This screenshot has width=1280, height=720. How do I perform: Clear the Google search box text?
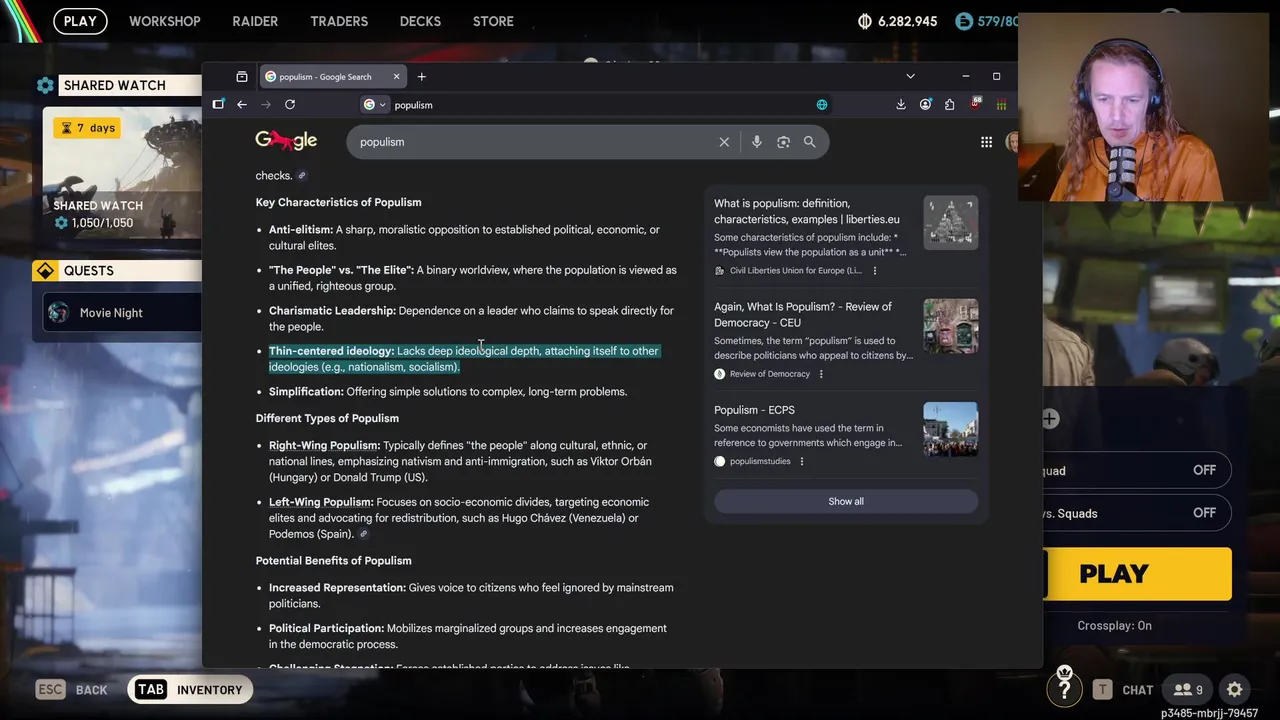tap(724, 142)
